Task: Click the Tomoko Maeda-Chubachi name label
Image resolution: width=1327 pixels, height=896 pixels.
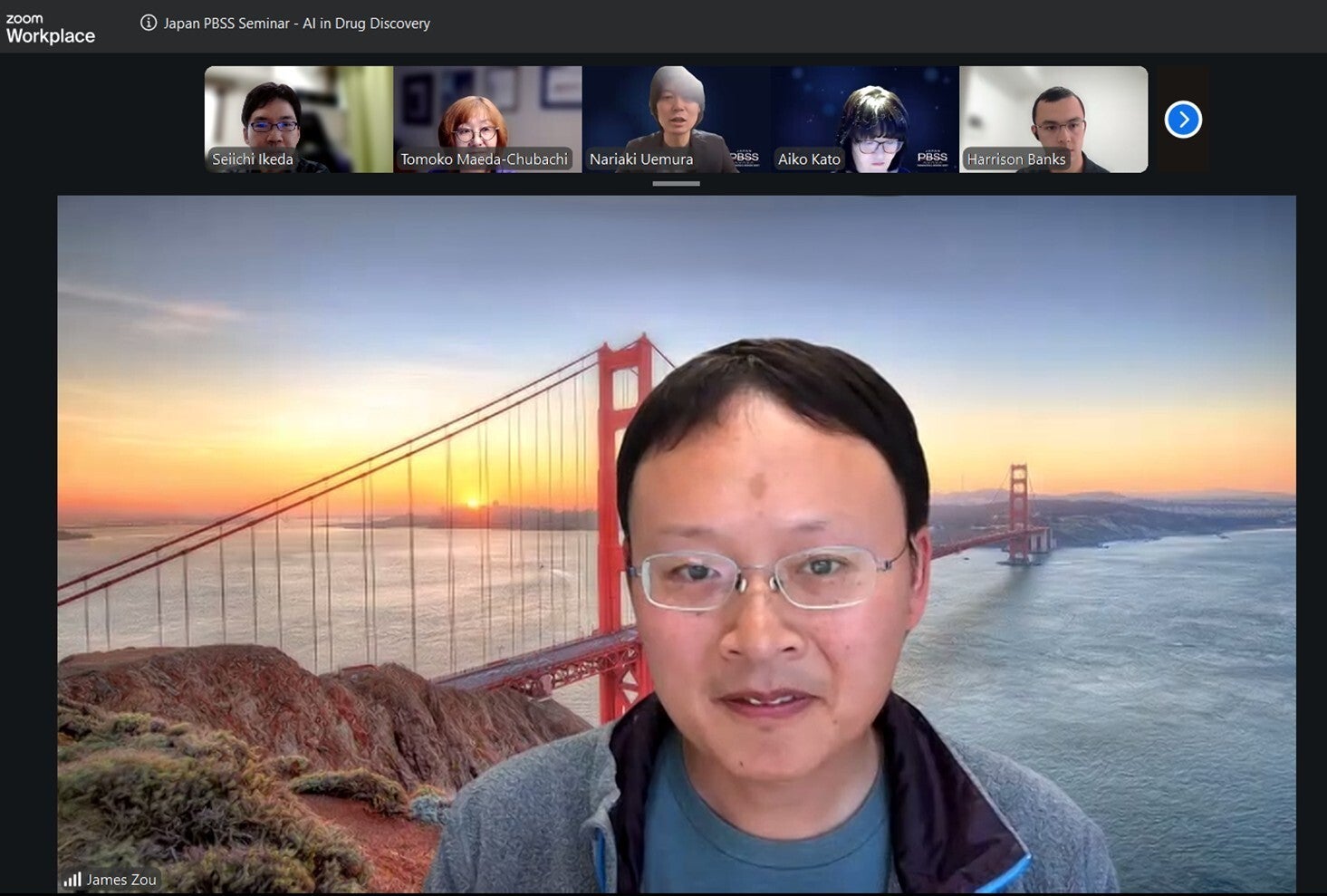Action: click(484, 159)
